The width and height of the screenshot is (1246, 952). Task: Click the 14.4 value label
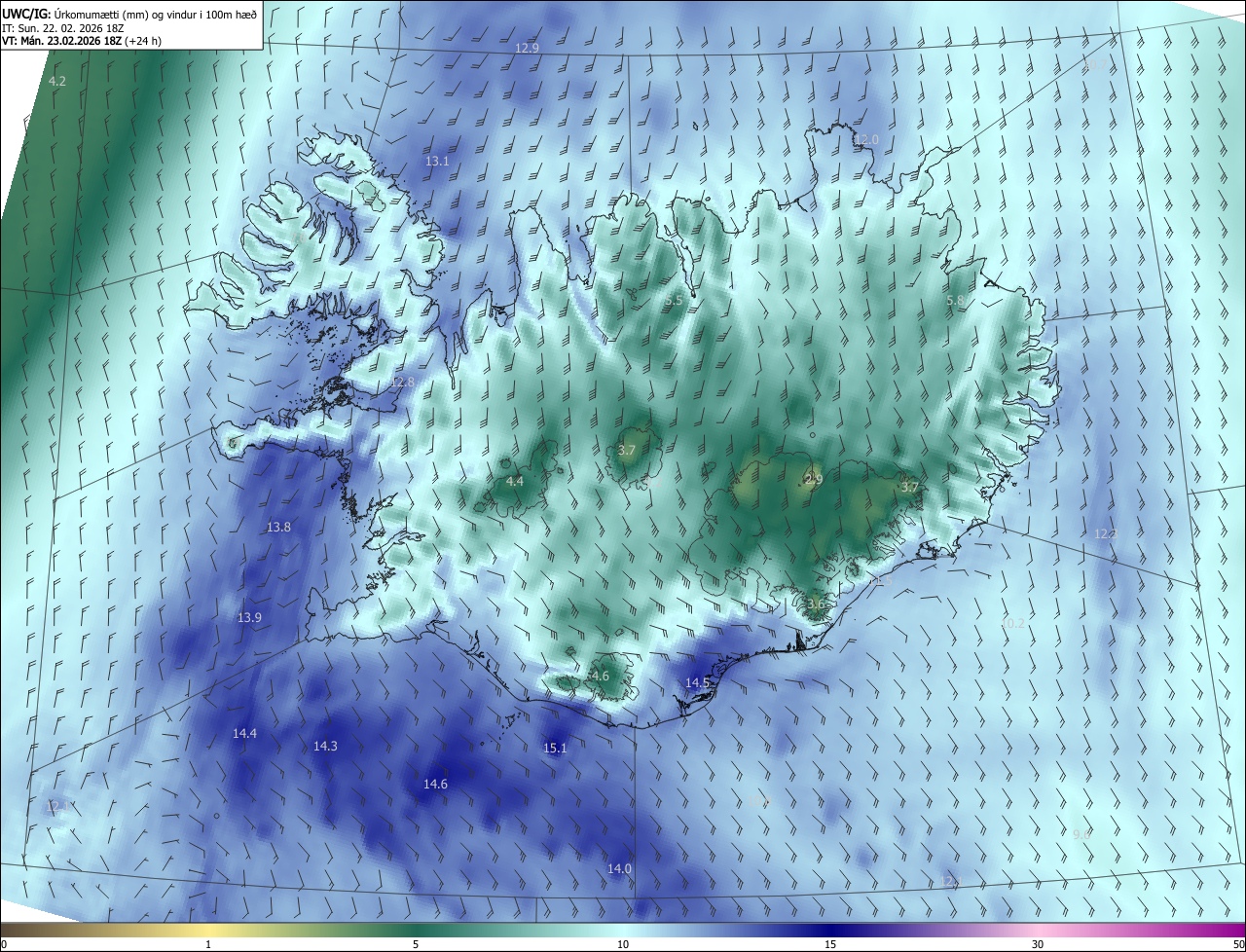pos(244,733)
